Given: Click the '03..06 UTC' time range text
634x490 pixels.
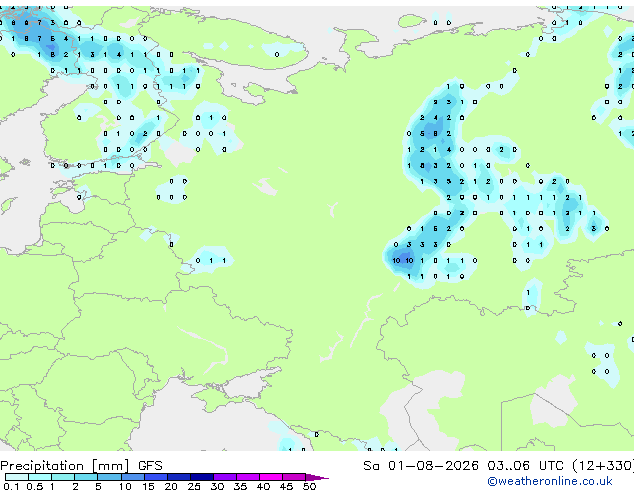Looking at the screenshot, I should 525,466.
